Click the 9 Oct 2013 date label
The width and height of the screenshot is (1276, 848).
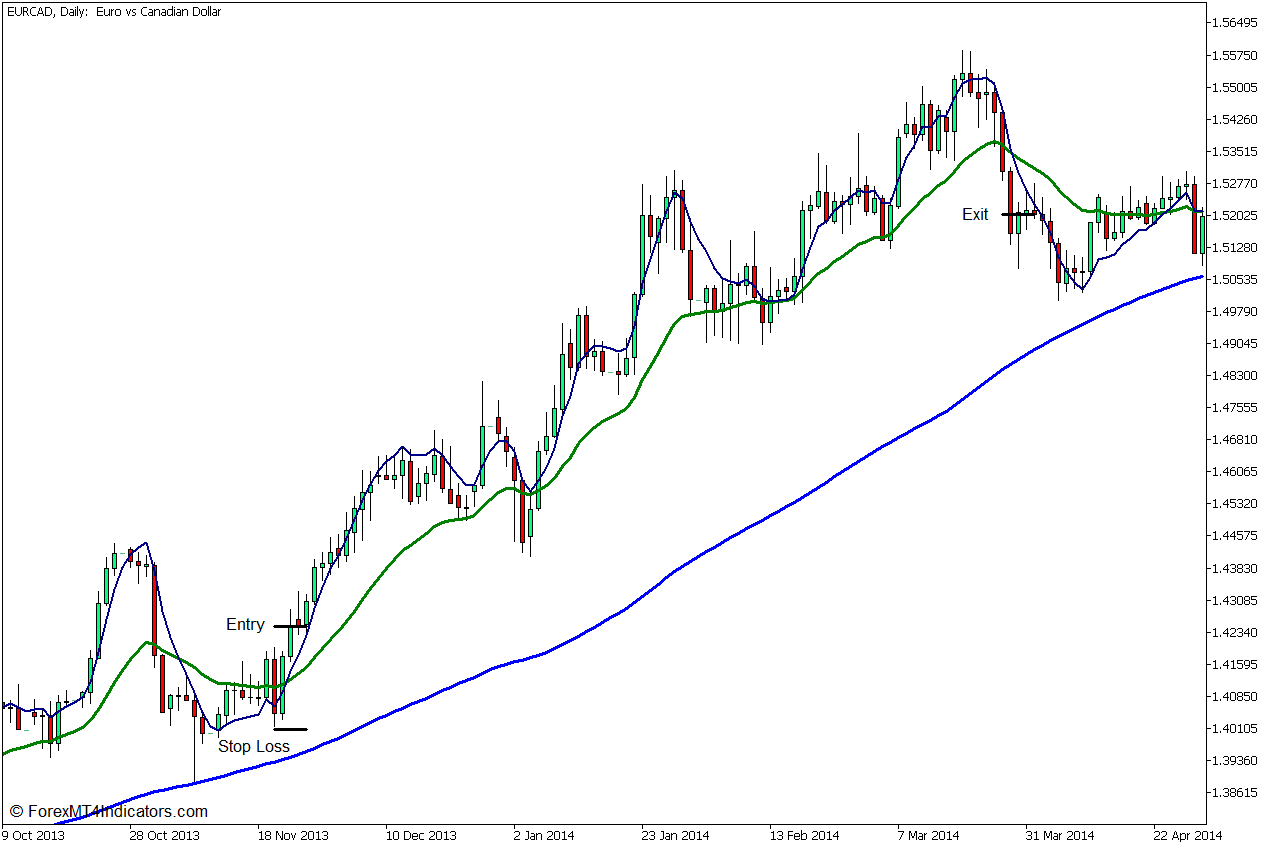[36, 835]
